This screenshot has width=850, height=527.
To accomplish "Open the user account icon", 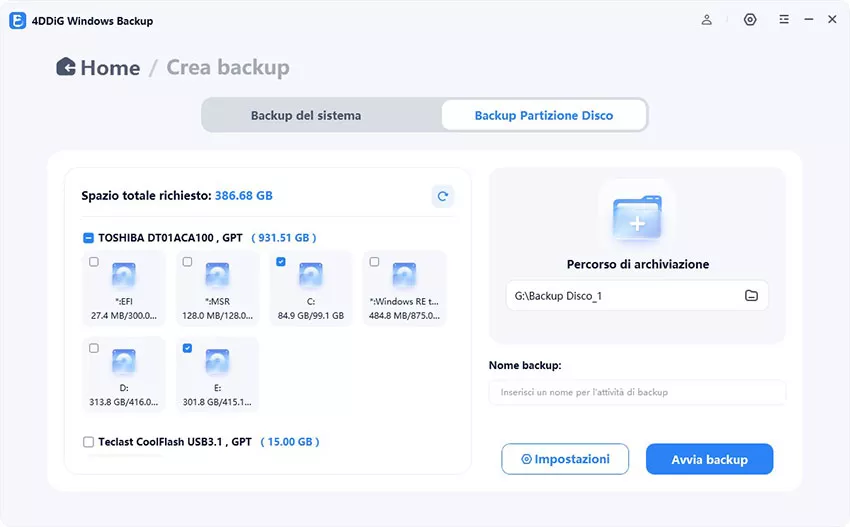I will tap(706, 20).
